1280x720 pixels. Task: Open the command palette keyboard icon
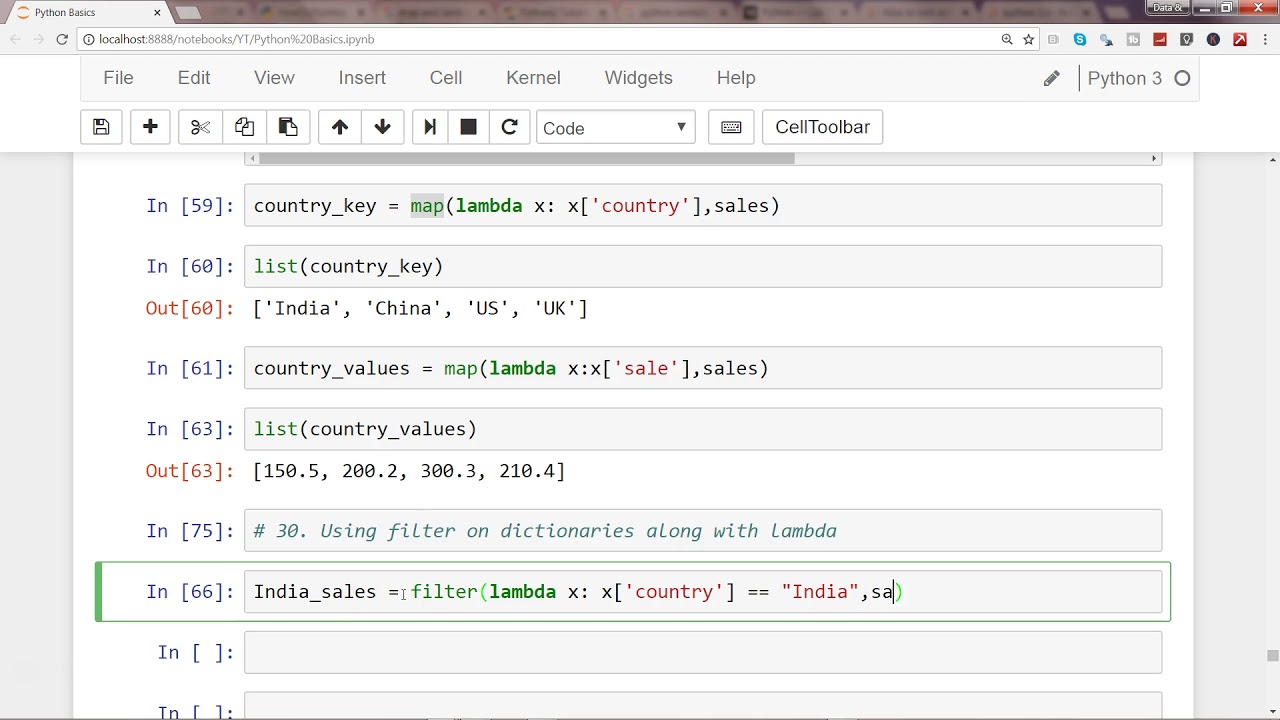731,127
